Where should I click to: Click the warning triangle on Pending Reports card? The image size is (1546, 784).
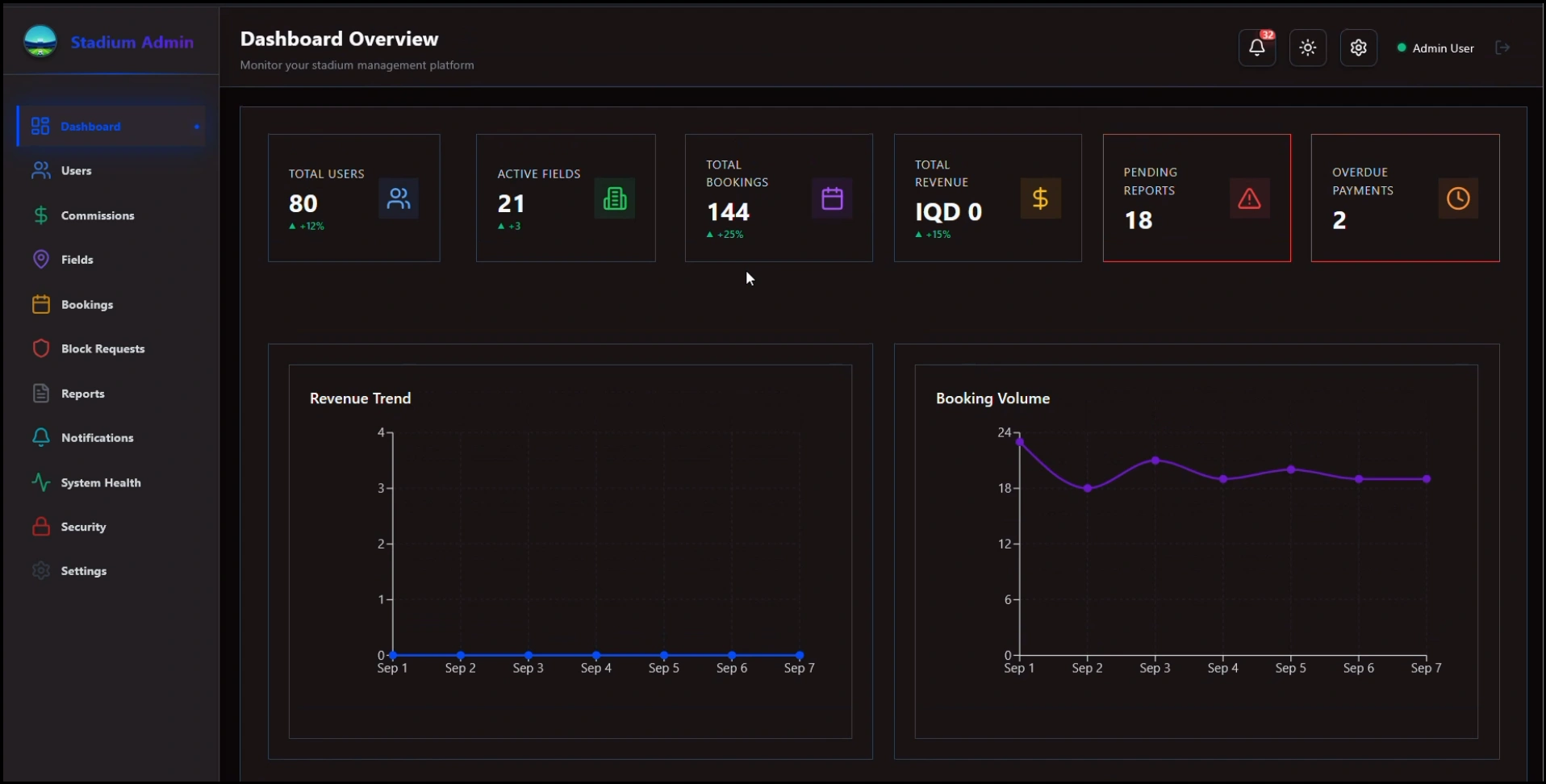1248,198
